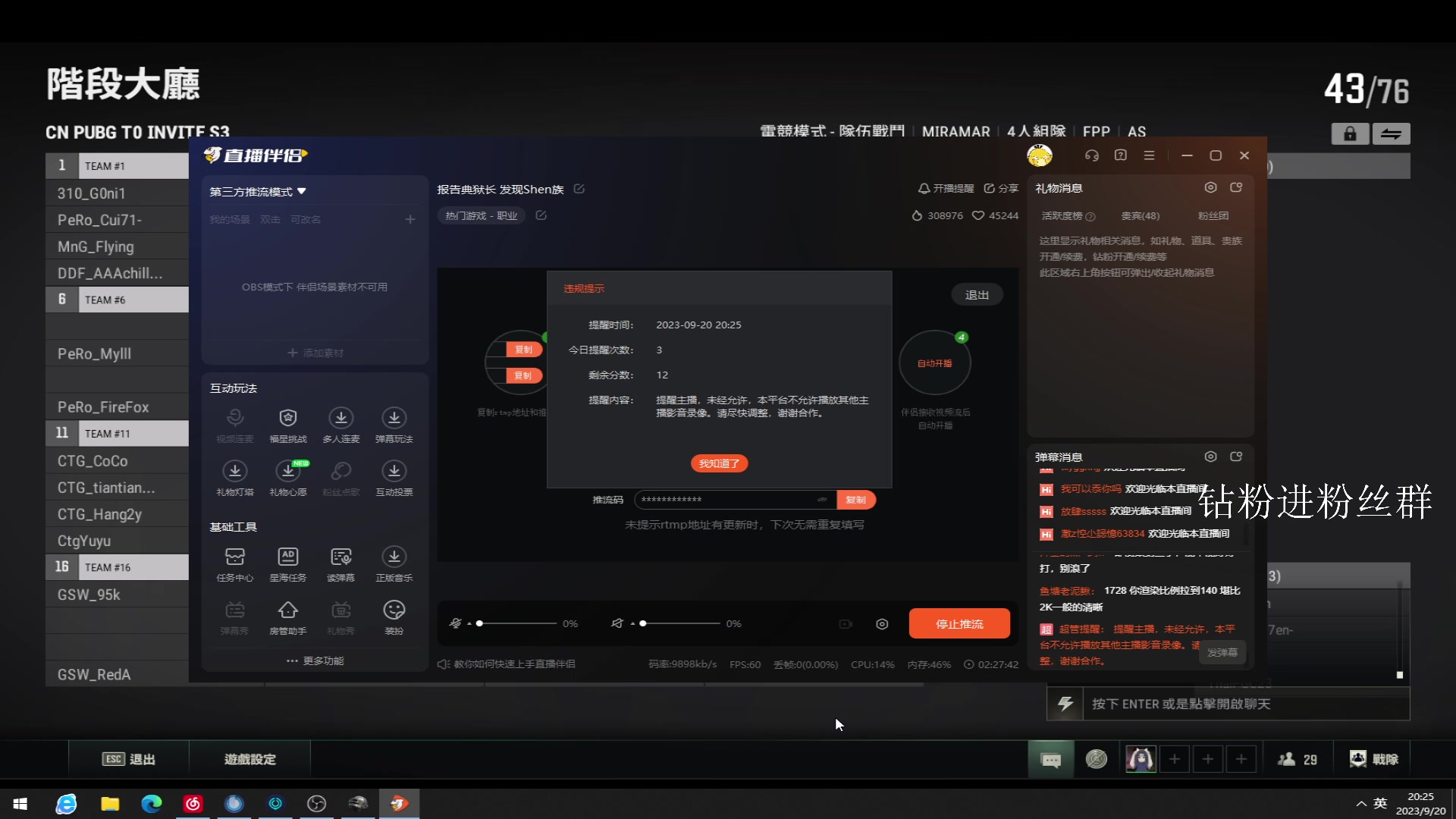Open 弹幕消息 panel settings icon
The width and height of the screenshot is (1456, 819).
(1211, 457)
